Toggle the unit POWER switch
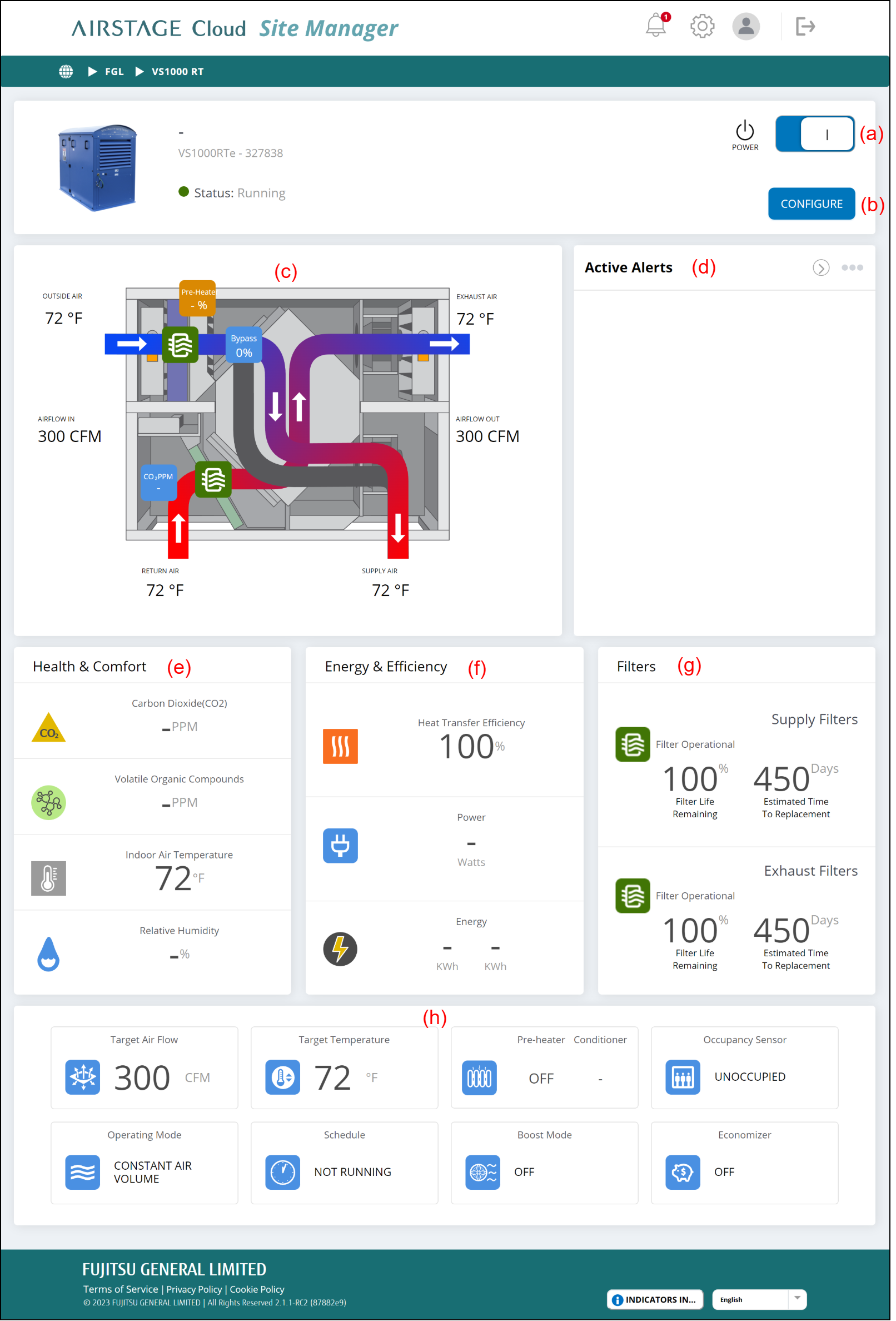This screenshot has height=1321, width=896. (815, 134)
